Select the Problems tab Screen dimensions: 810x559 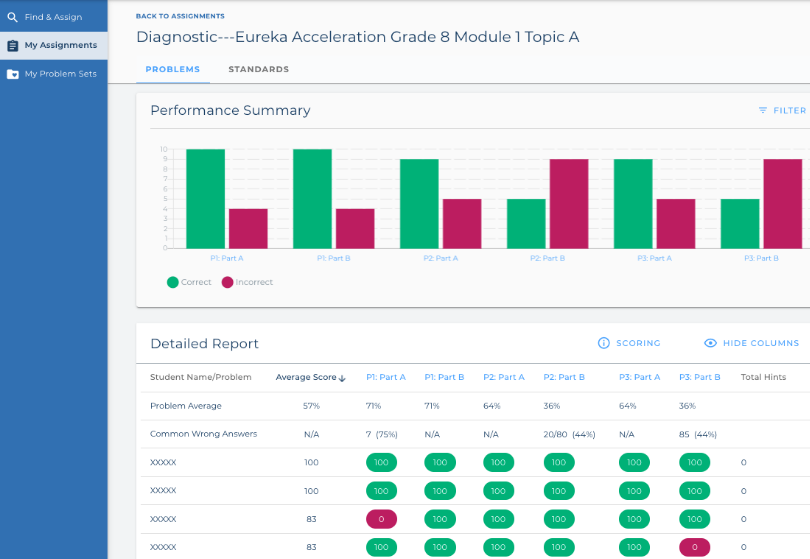click(172, 69)
